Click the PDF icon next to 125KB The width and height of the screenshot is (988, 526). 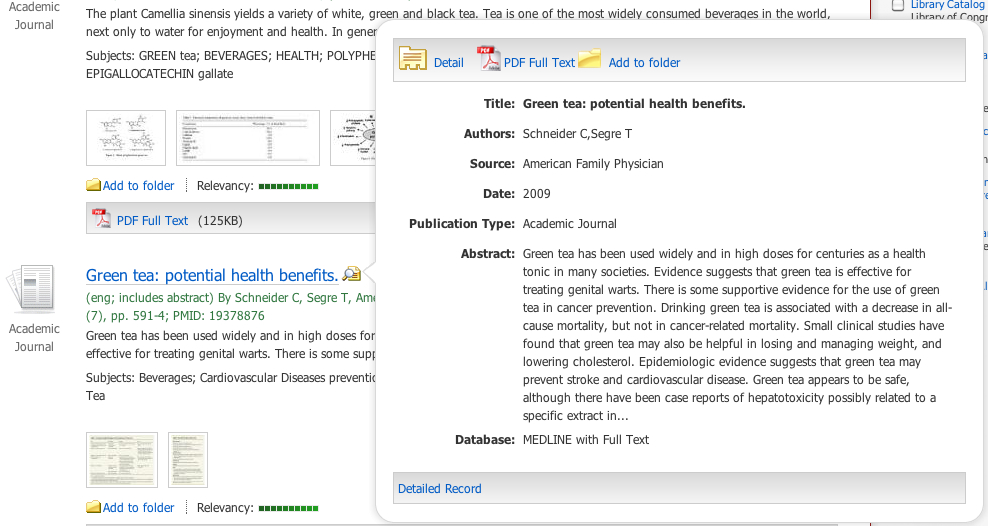tap(100, 219)
